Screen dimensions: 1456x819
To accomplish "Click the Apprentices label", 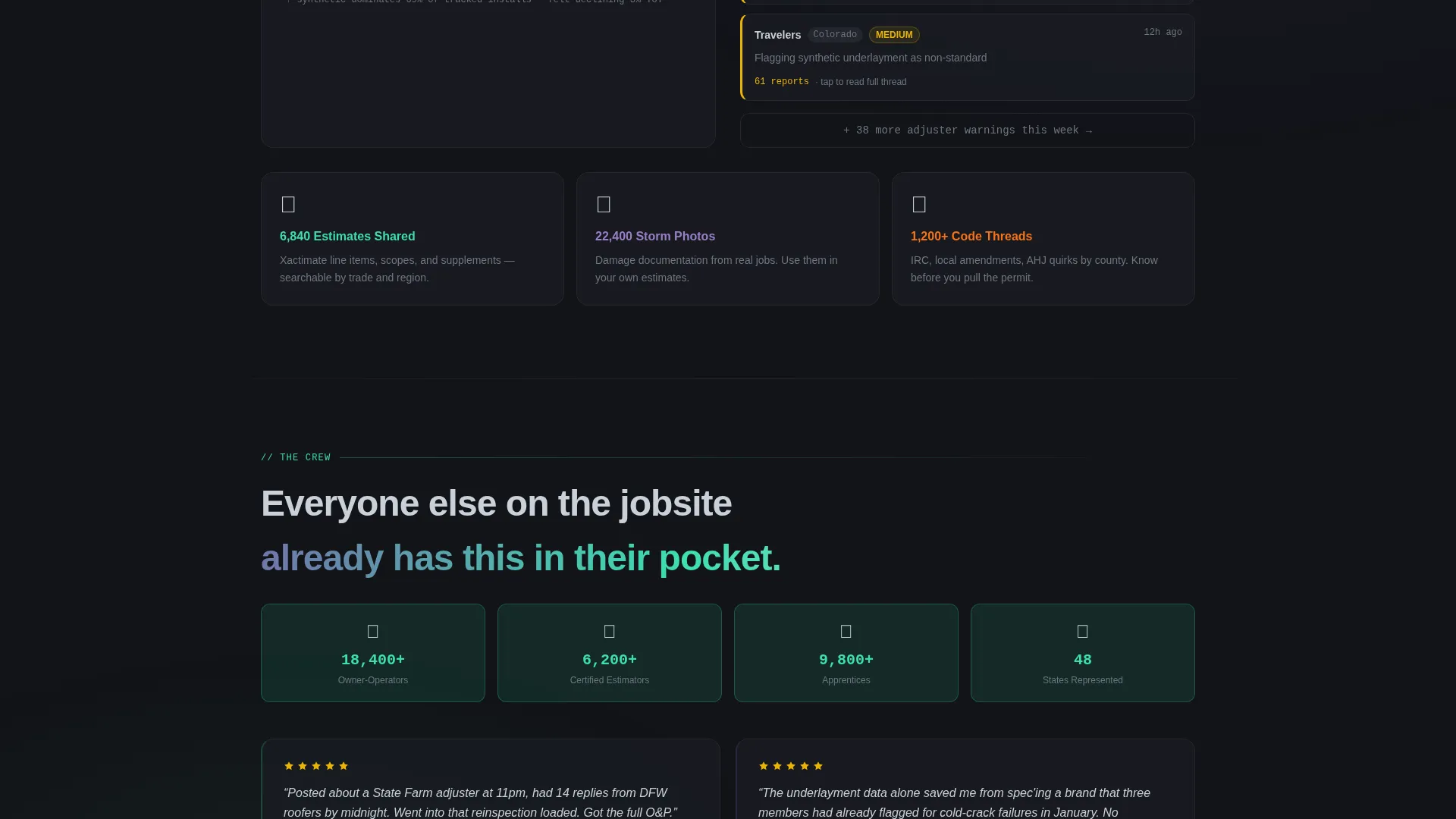I will [846, 680].
